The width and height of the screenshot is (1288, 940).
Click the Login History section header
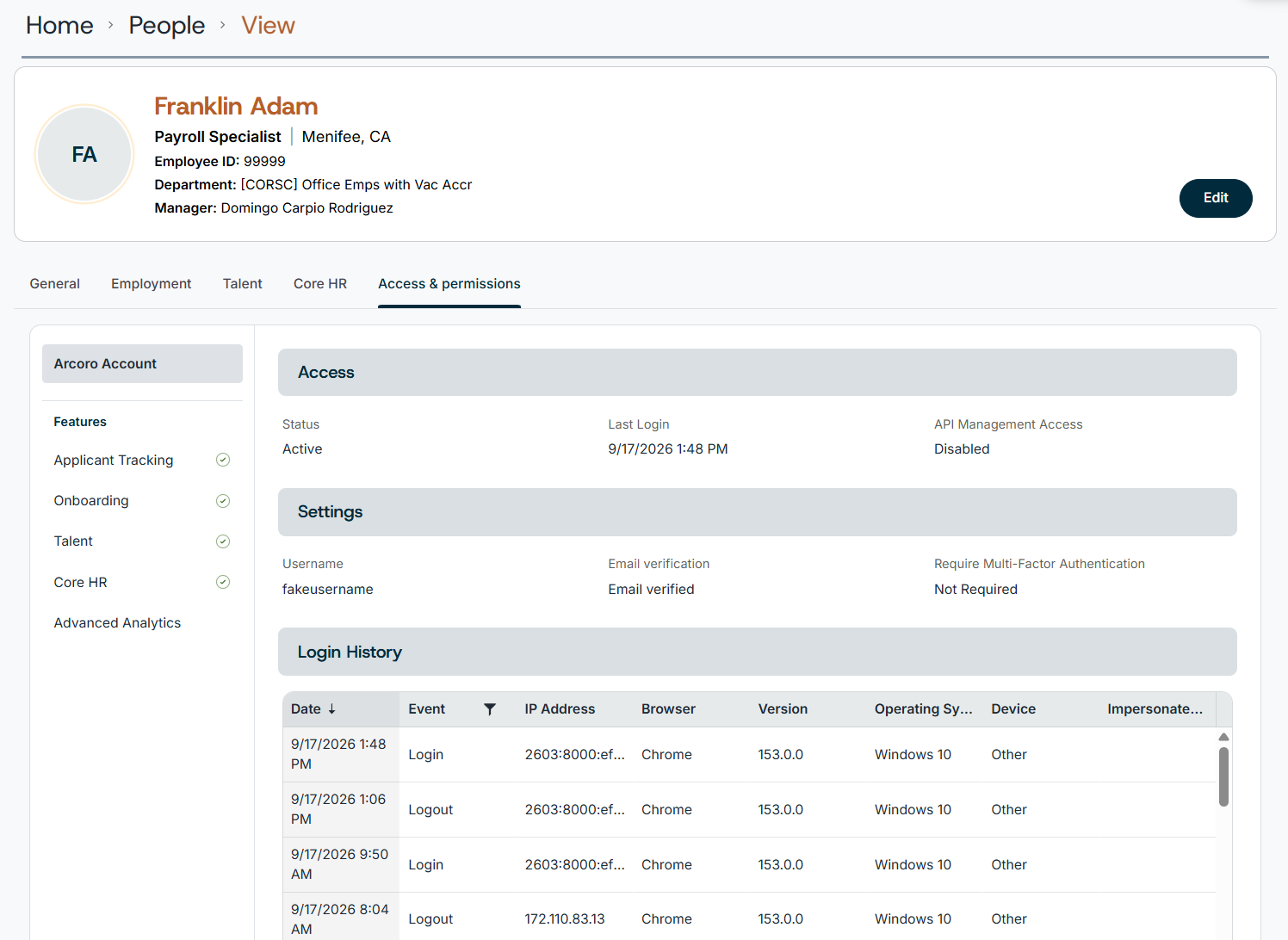pyautogui.click(x=757, y=652)
